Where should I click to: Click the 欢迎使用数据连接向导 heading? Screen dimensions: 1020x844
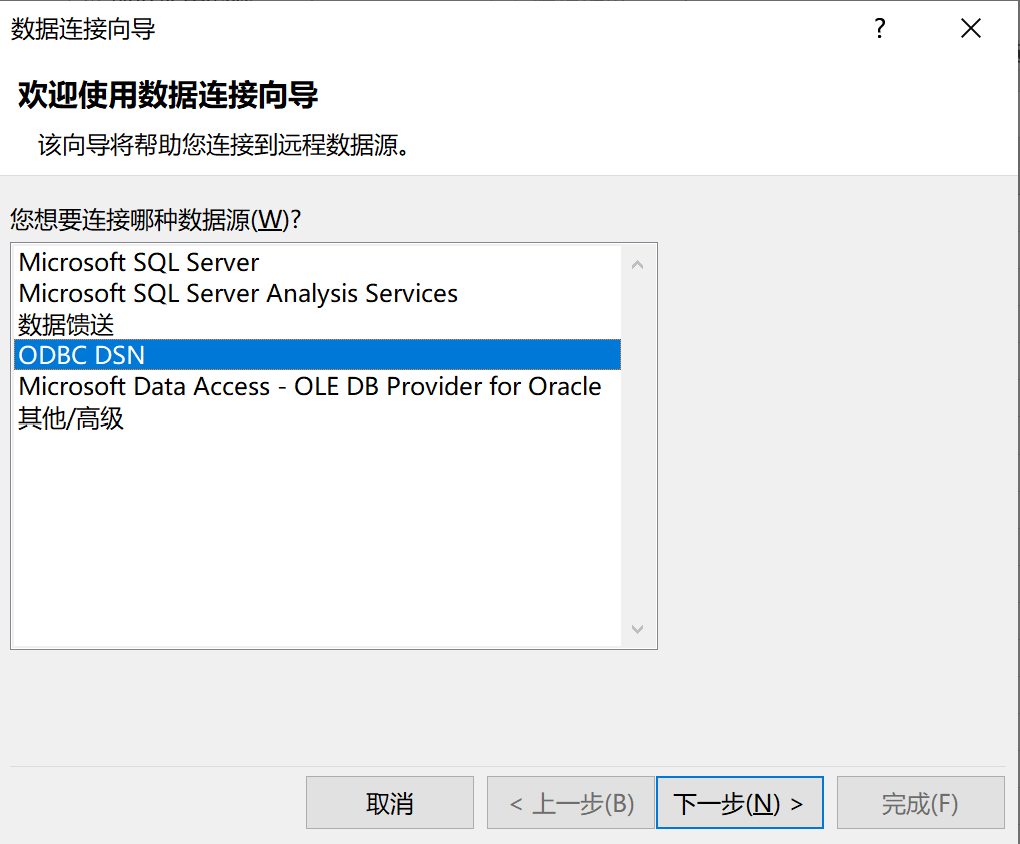coord(168,95)
